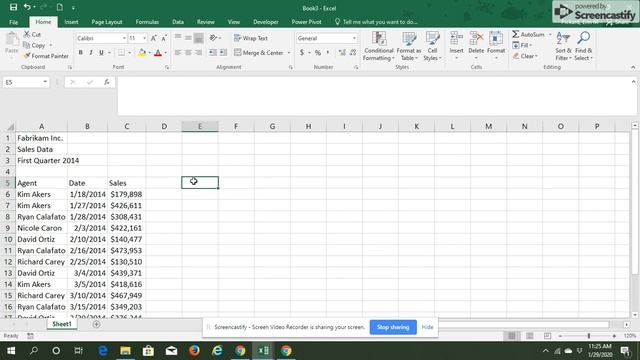Open Find & Select menu
640x360 pixels.
[x=583, y=46]
